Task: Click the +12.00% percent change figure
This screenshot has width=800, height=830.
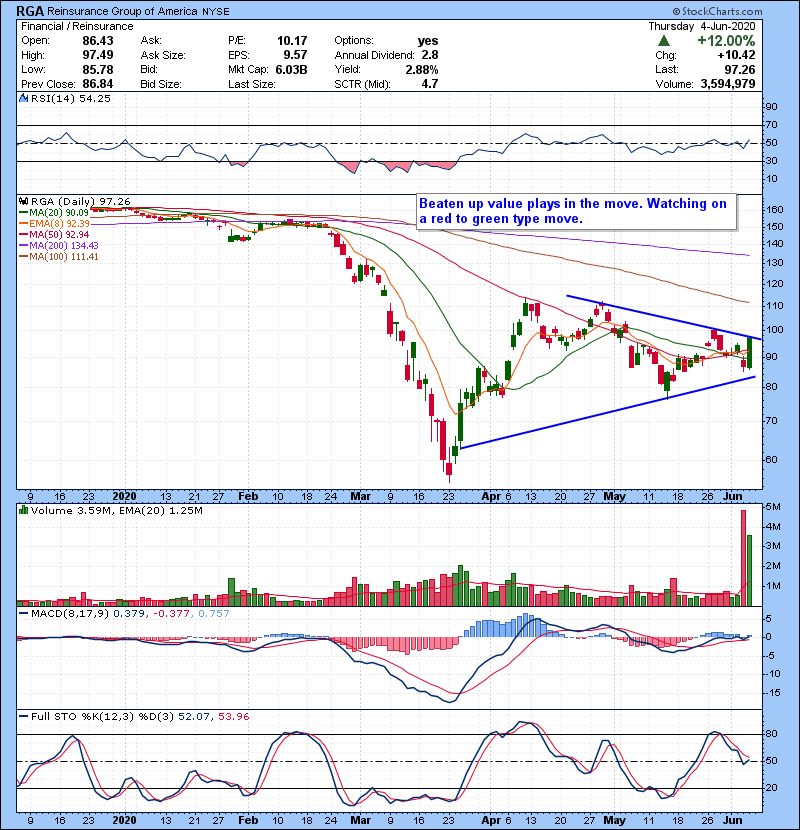Action: [x=726, y=41]
